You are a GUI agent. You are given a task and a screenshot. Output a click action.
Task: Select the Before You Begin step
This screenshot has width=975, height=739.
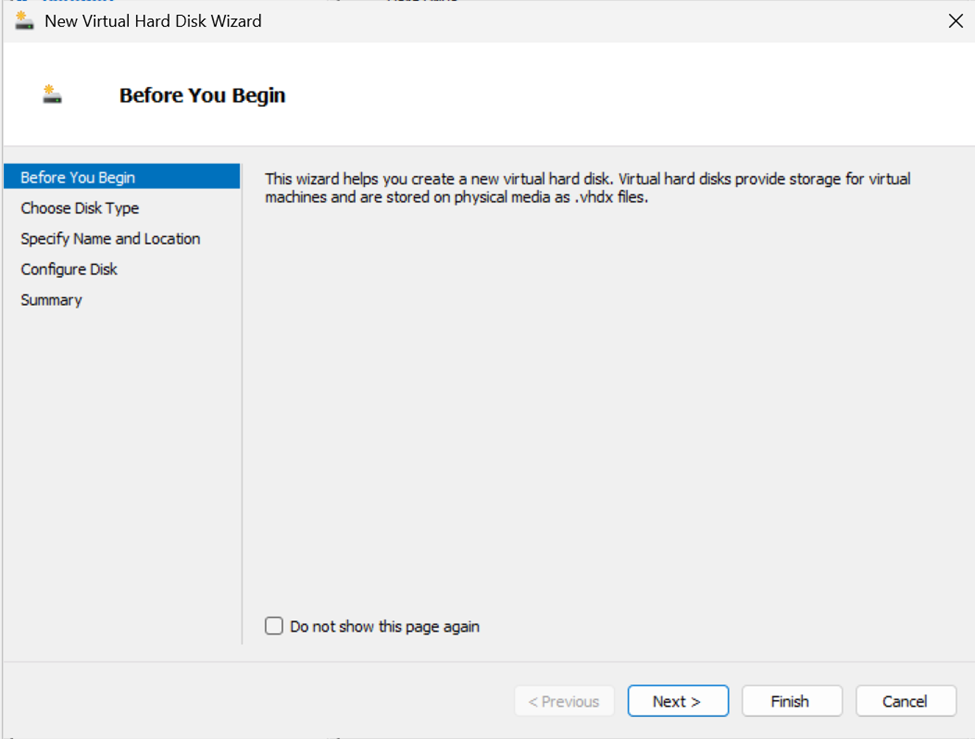[122, 177]
